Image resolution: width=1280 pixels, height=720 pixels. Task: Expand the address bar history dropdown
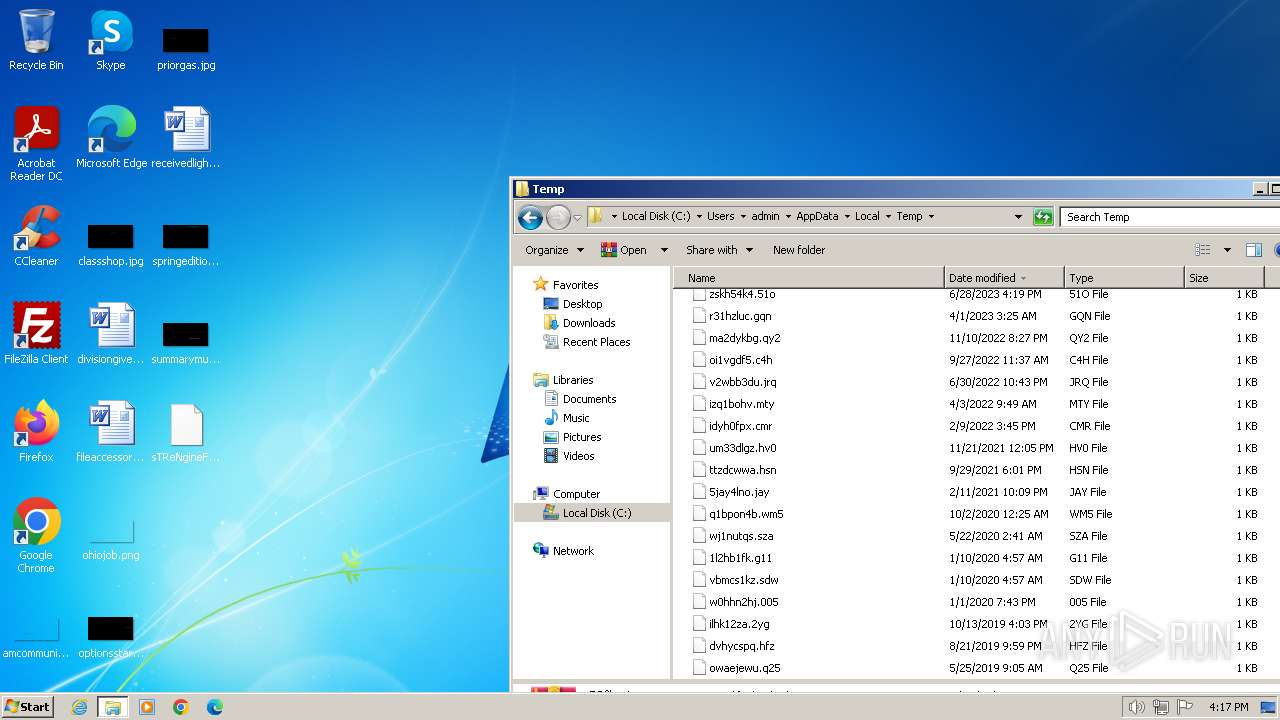click(x=1018, y=216)
